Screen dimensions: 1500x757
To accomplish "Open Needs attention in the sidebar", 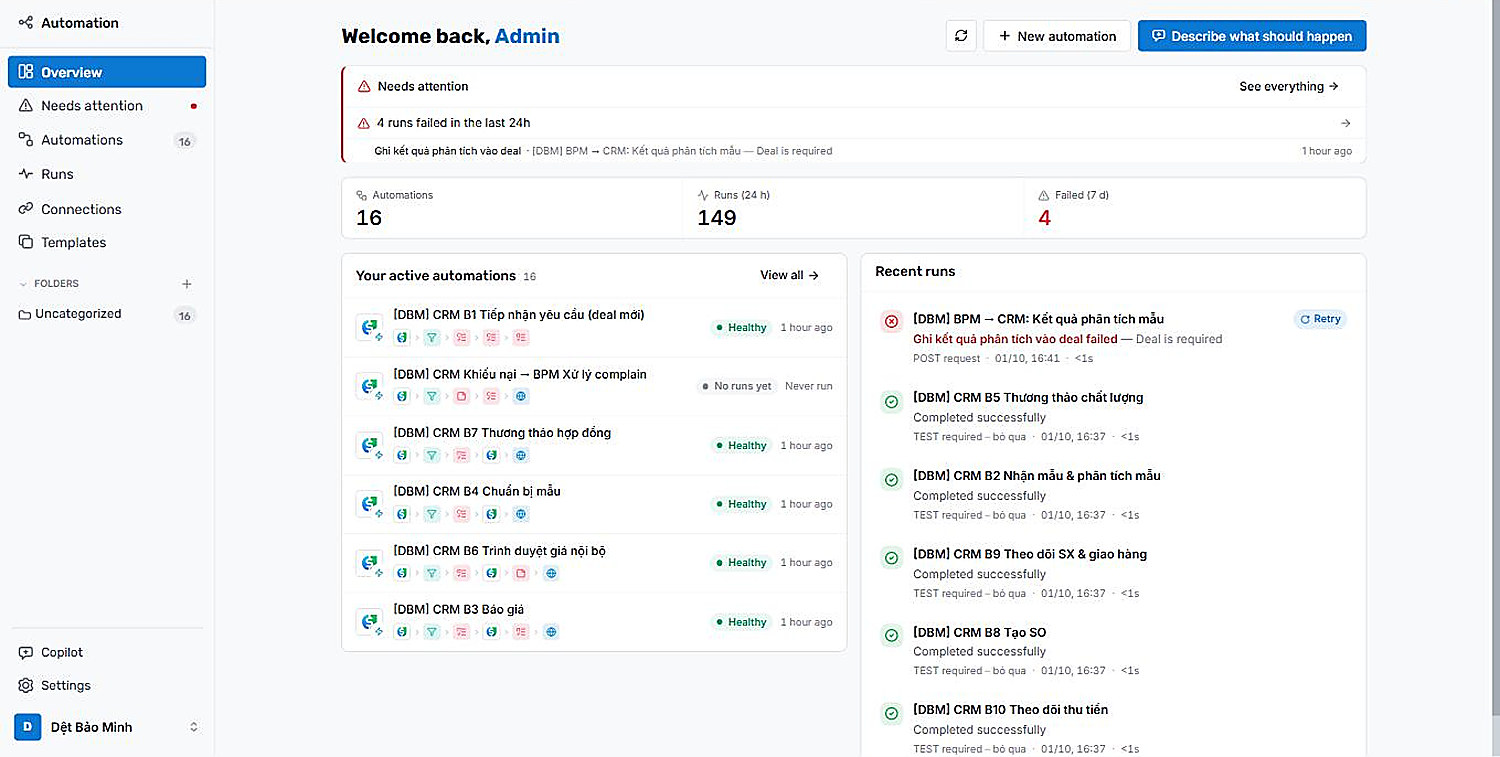I will pyautogui.click(x=107, y=106).
